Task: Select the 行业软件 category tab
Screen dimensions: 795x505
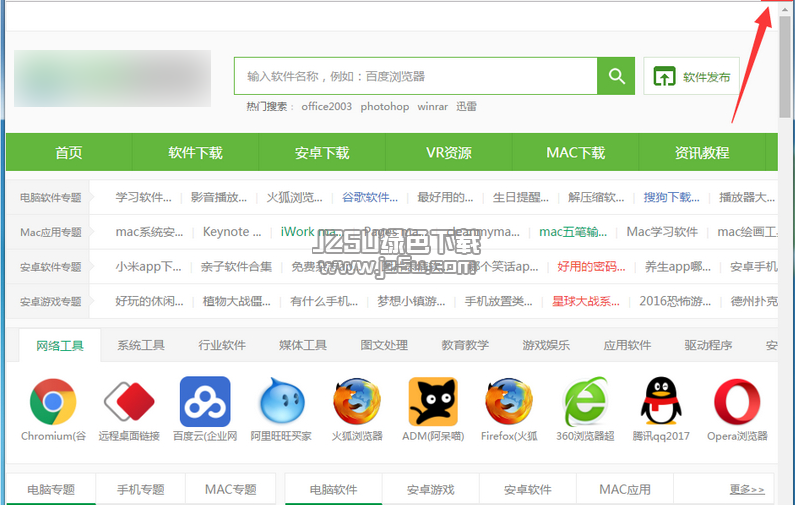Action: (x=222, y=345)
